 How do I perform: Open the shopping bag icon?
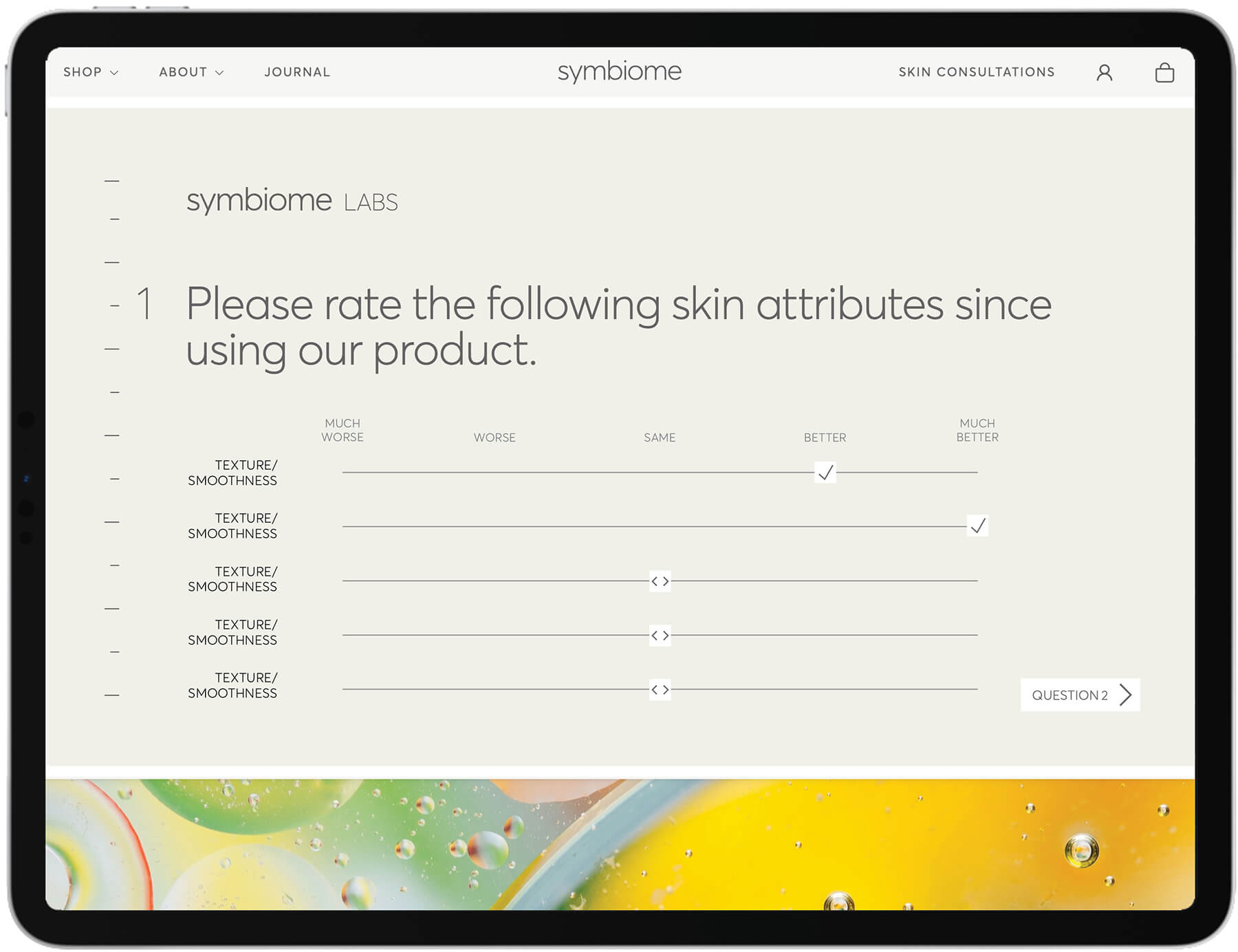1164,72
